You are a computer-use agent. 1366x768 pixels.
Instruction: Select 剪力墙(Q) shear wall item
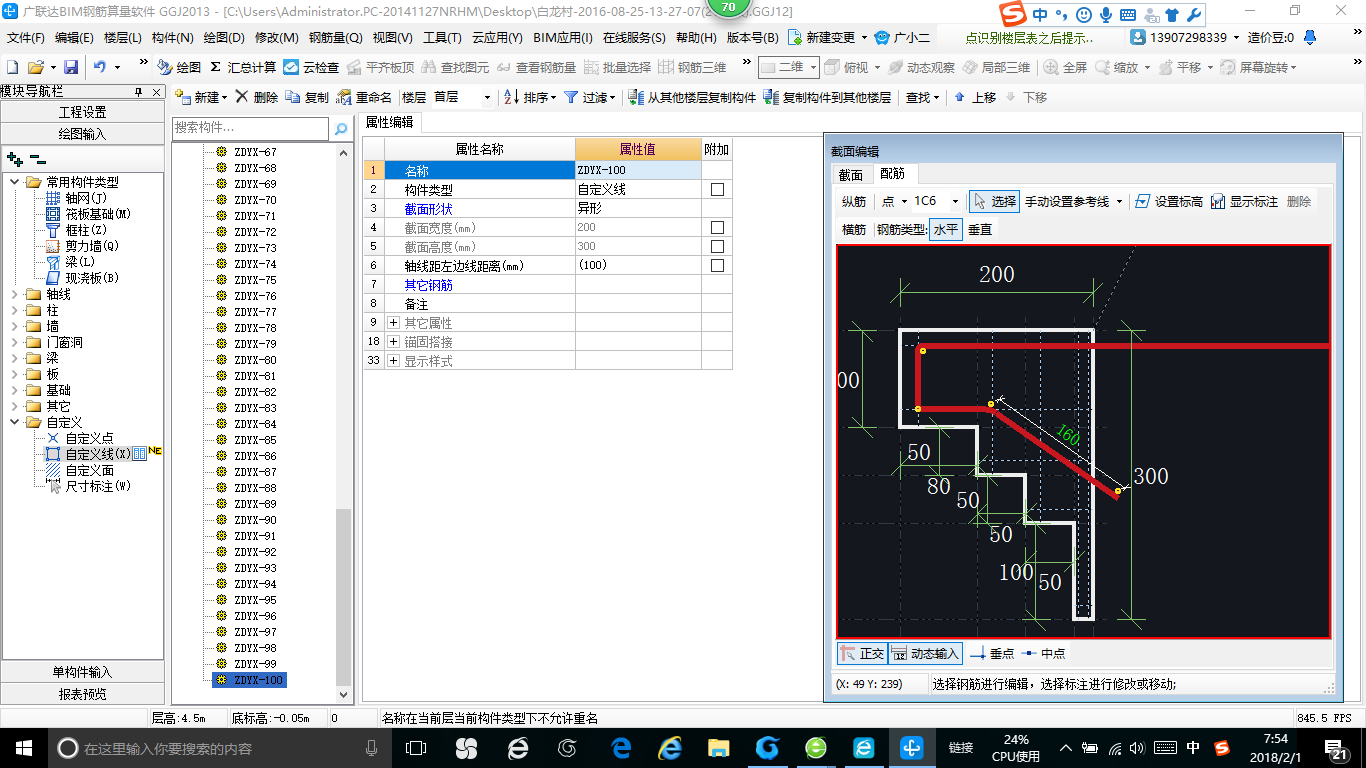pos(83,246)
